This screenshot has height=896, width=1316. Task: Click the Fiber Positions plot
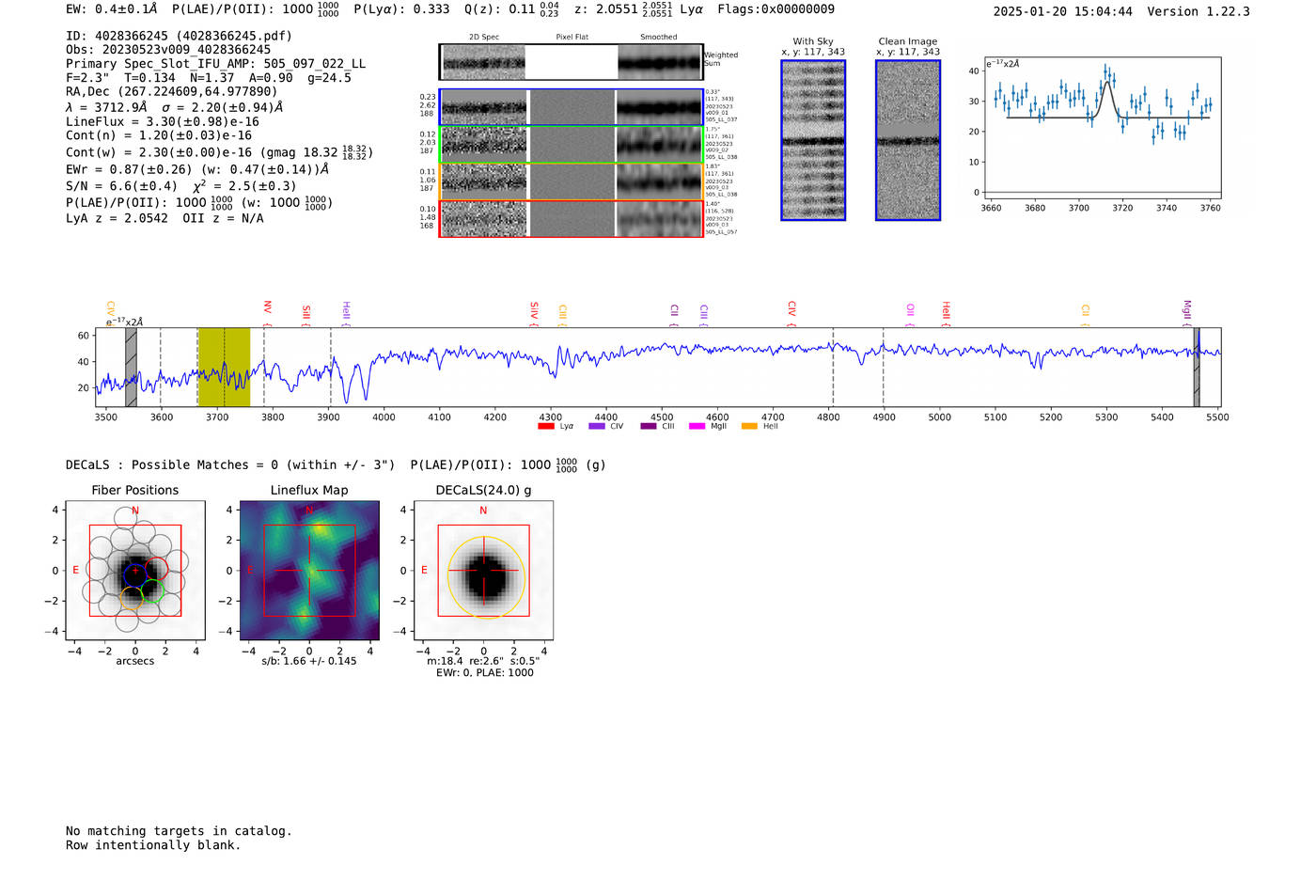click(x=135, y=571)
